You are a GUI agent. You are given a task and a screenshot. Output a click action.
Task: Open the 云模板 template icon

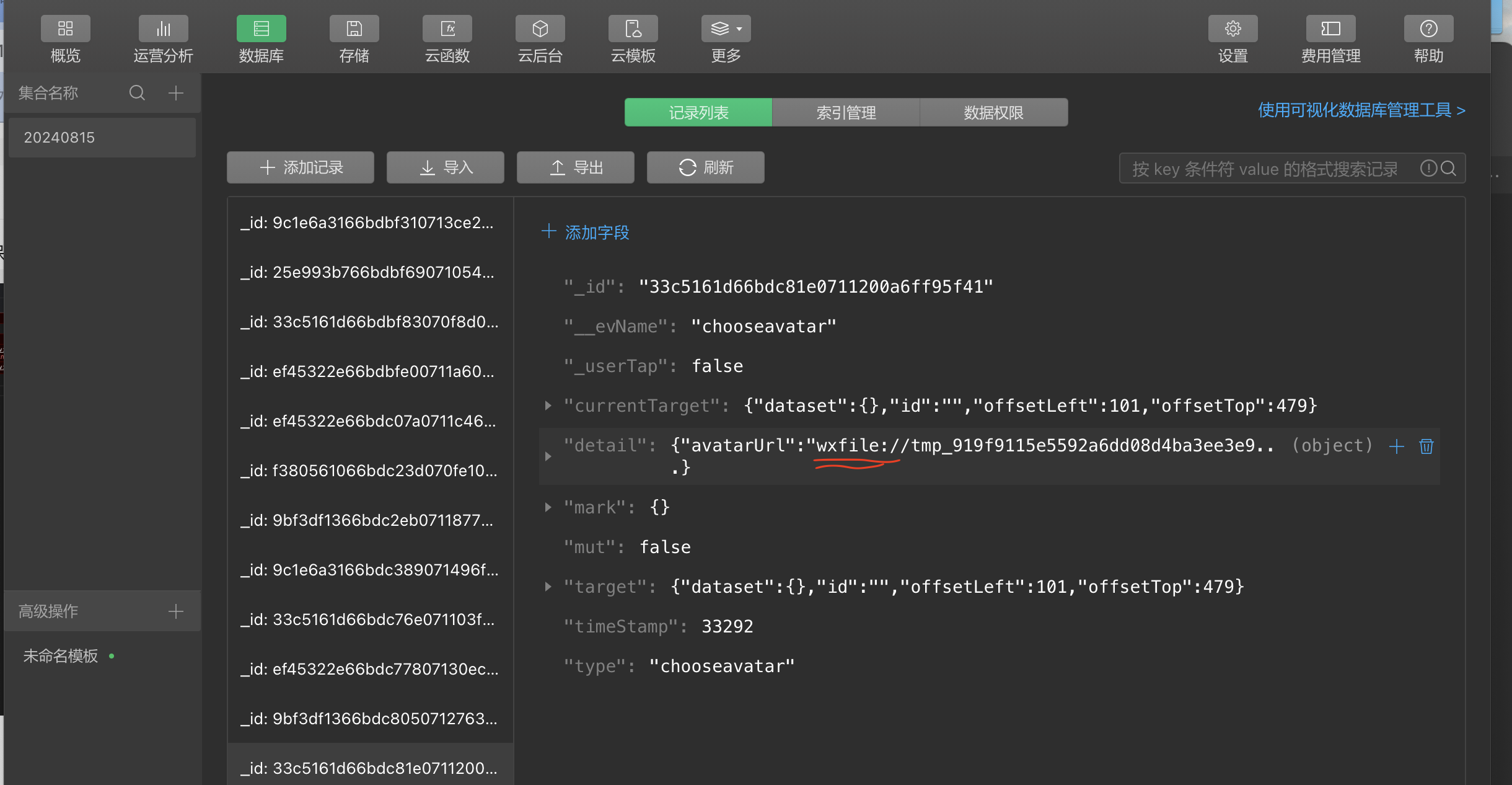(x=633, y=29)
